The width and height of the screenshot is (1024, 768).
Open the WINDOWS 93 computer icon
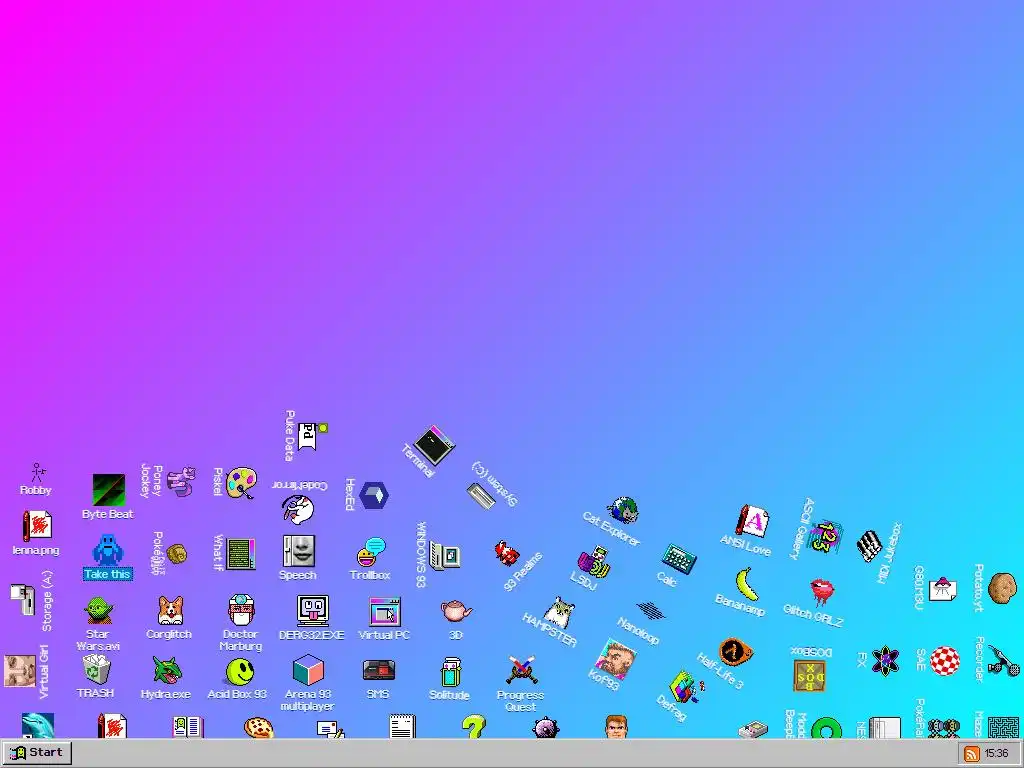445,556
